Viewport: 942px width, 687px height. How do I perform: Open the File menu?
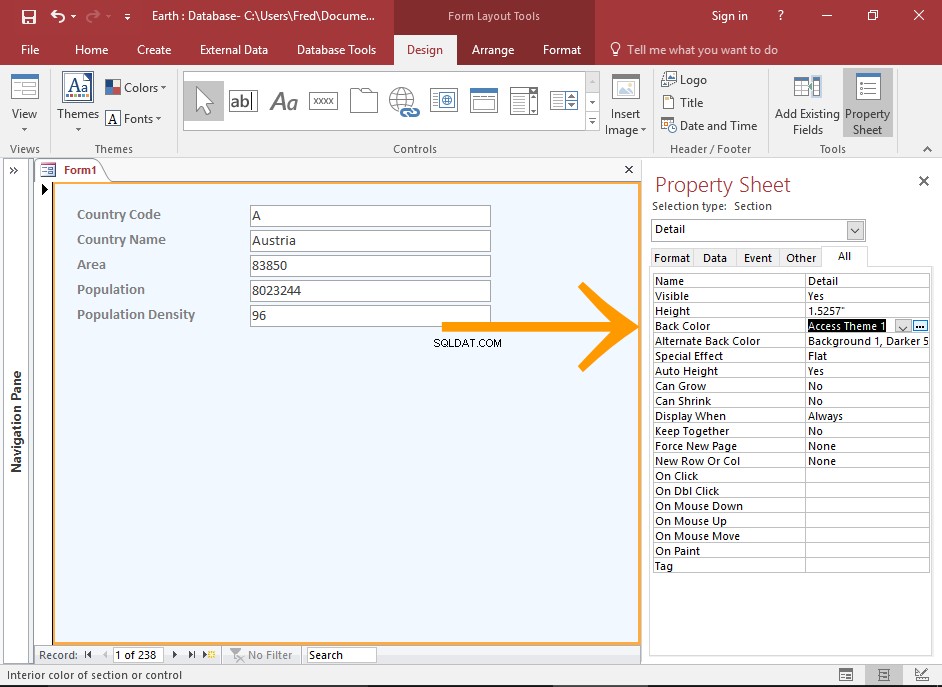click(30, 50)
